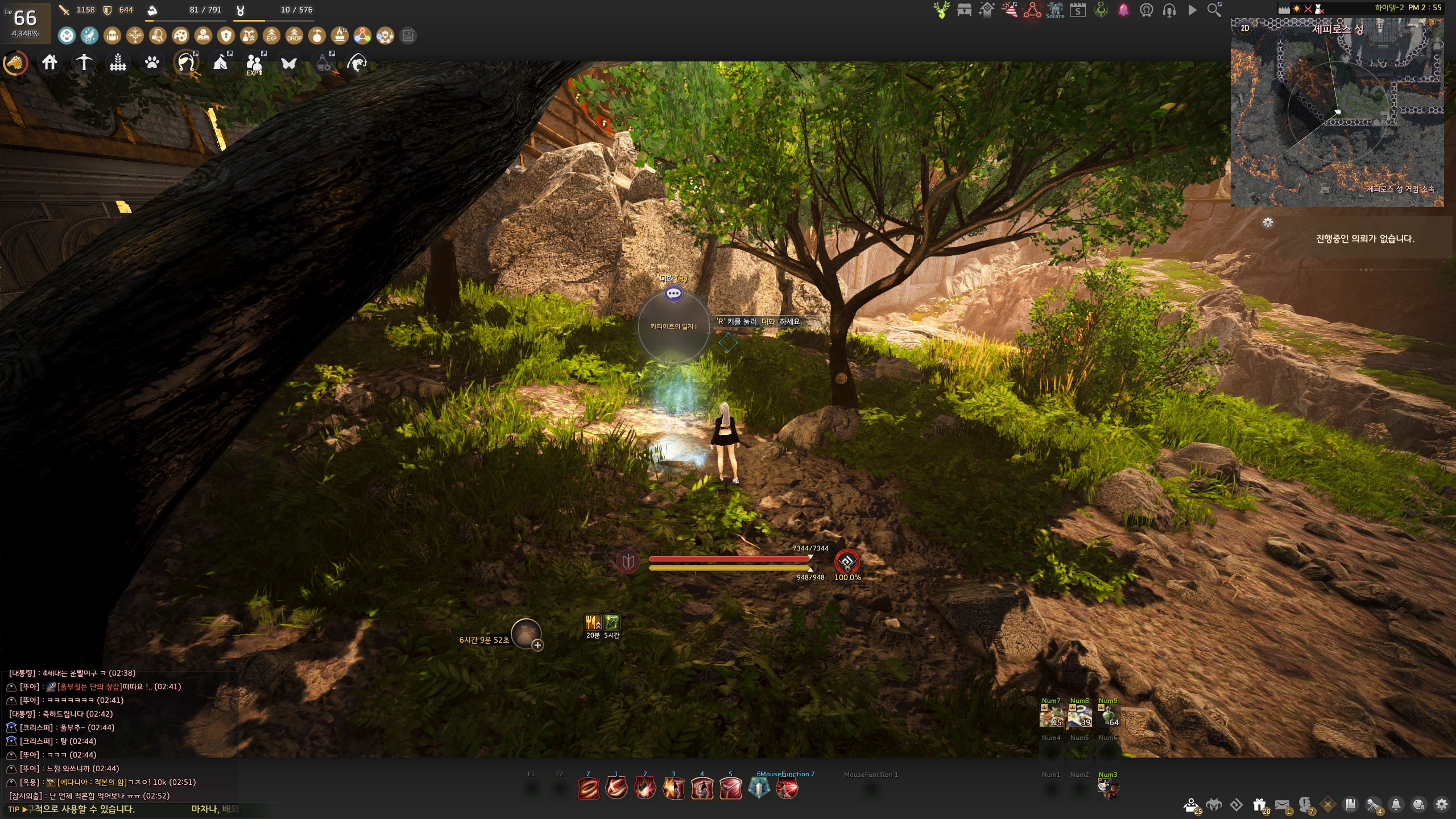Image resolution: width=1456 pixels, height=819 pixels.
Task: Open the calendar S icon
Action: [1078, 10]
